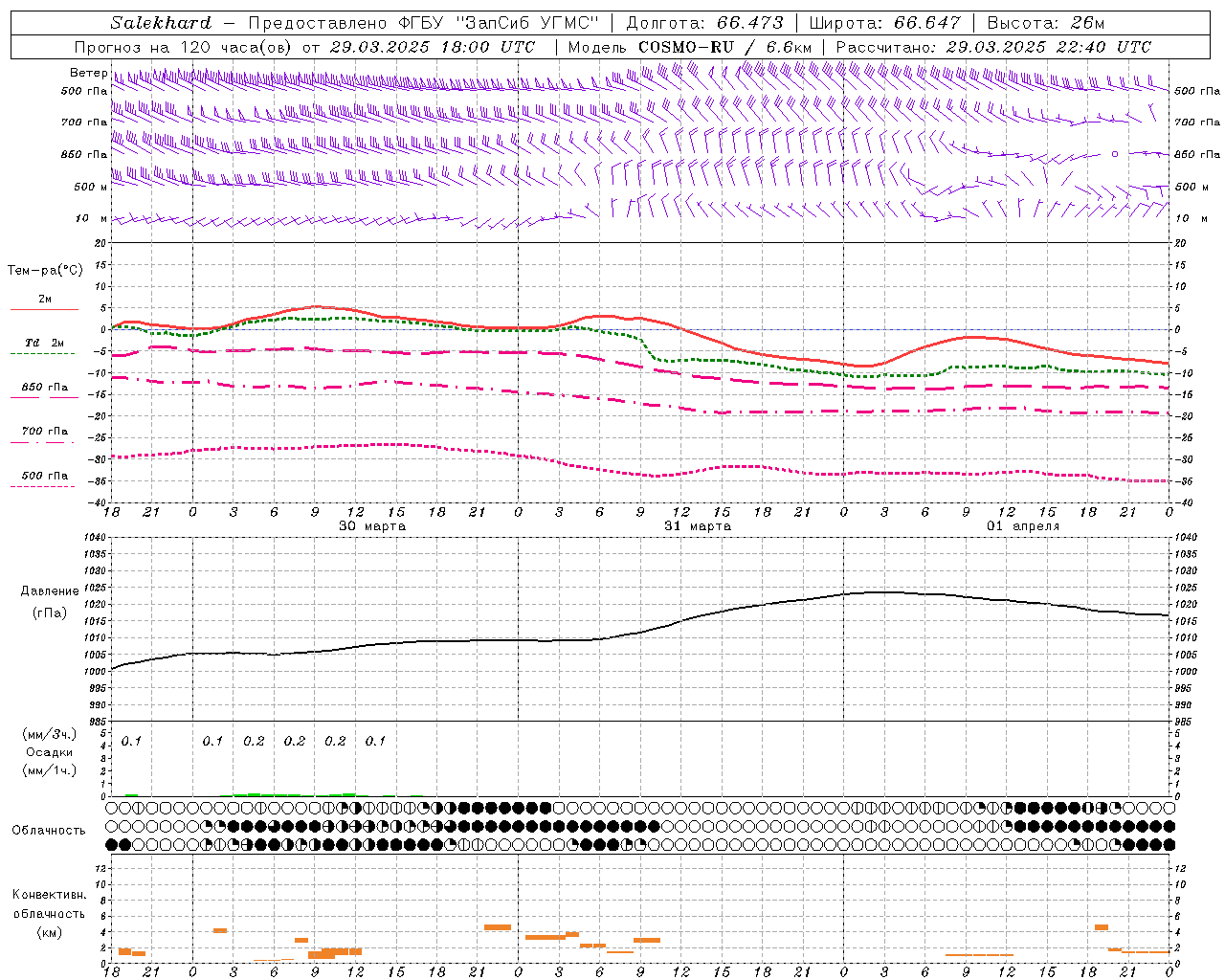This screenshot has width=1225, height=980.
Task: Select the 30 марта date label
Action: [372, 526]
